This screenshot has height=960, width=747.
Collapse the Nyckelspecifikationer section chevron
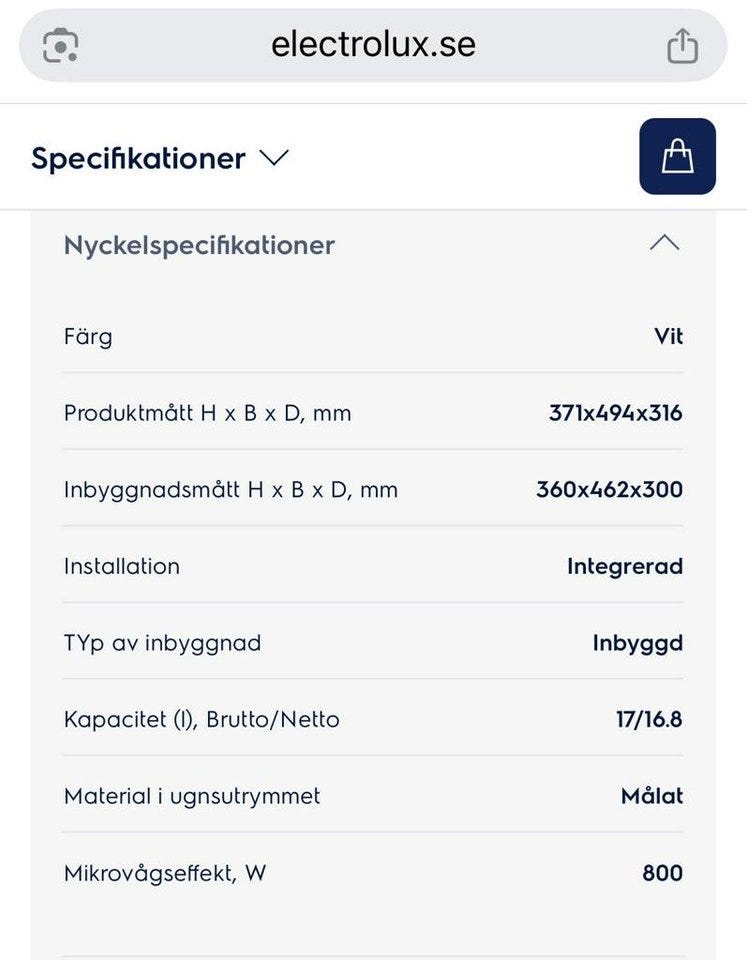664,244
